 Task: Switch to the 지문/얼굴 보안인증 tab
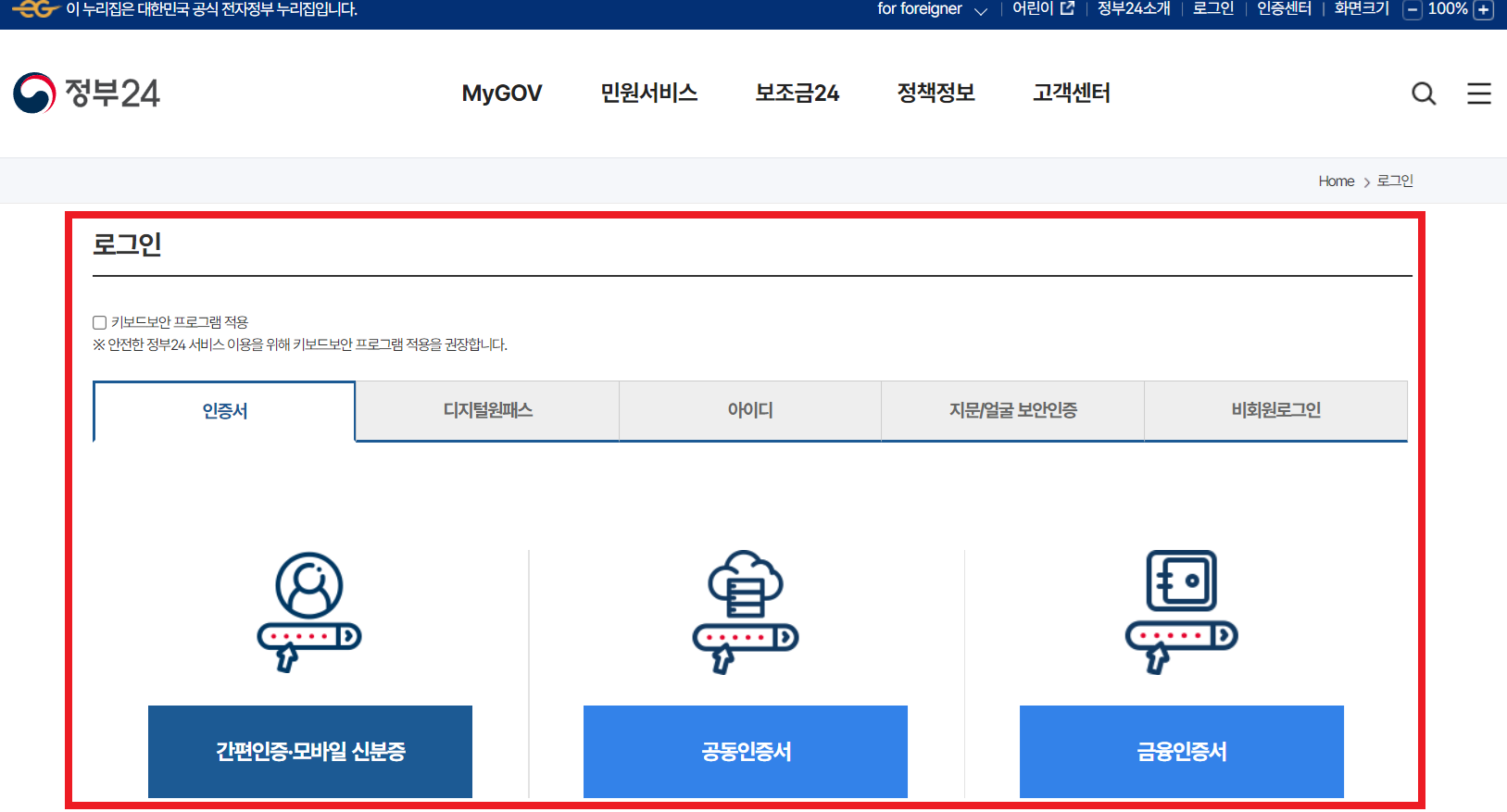point(1013,410)
